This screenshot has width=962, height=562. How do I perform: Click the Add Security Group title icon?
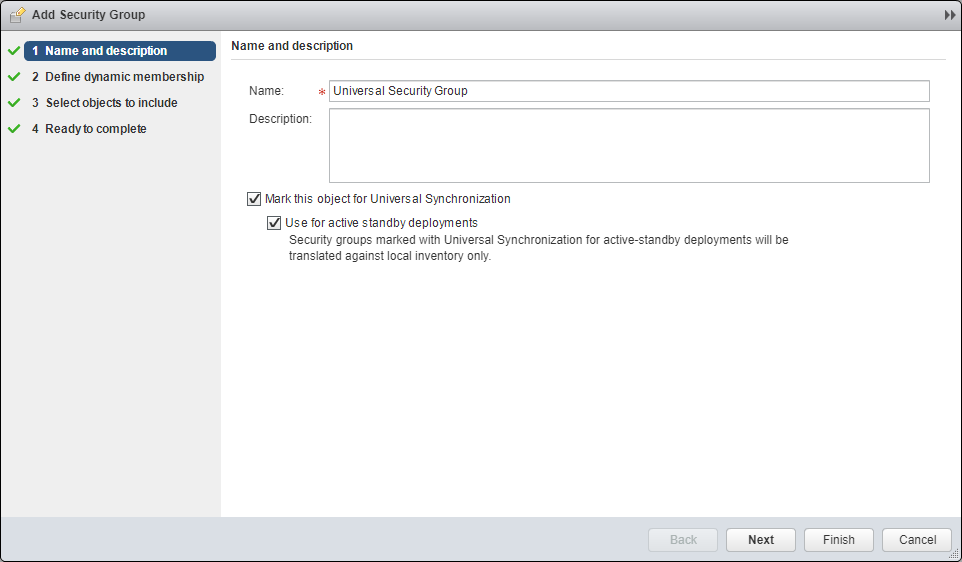(x=17, y=15)
